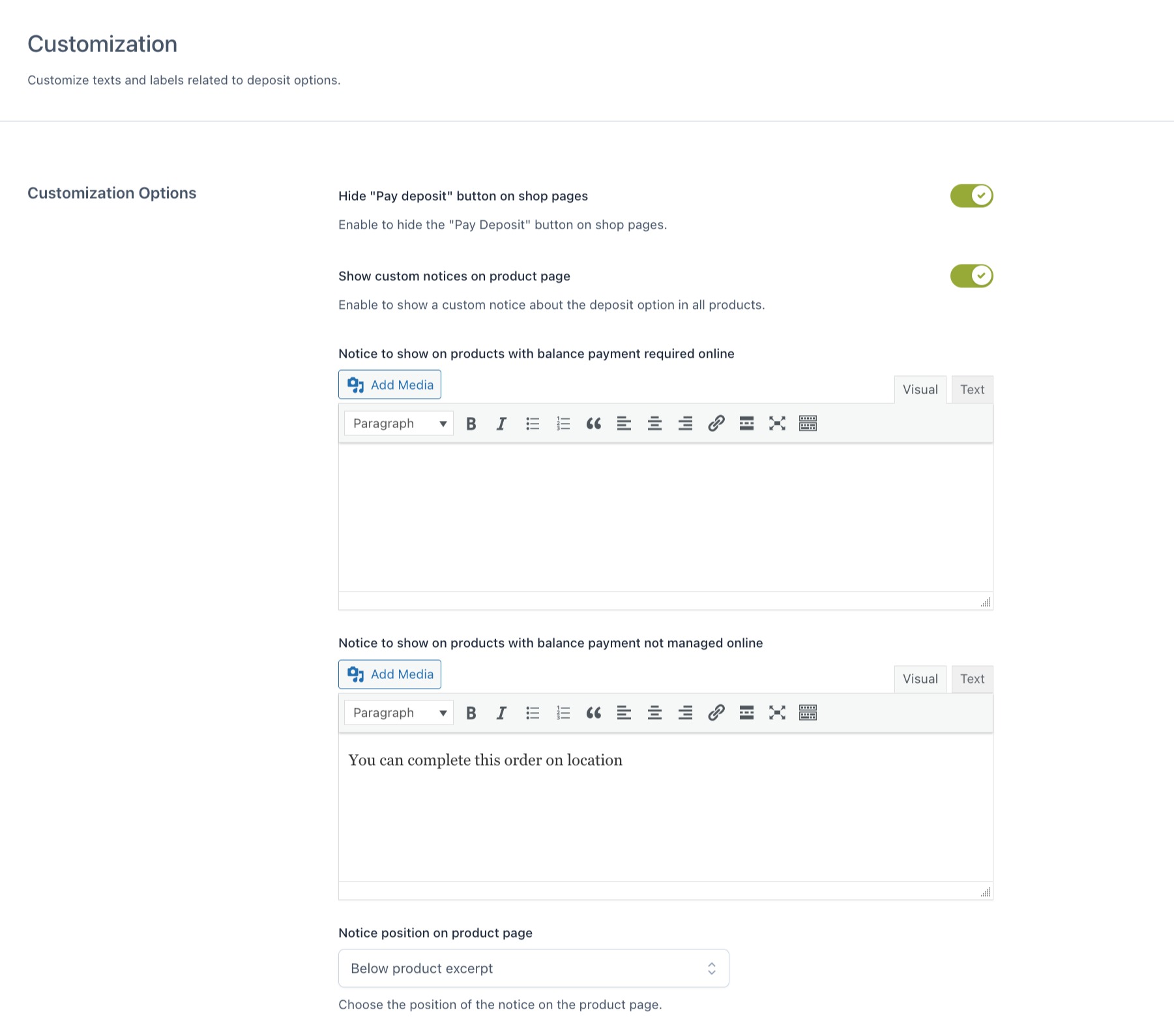Open Paragraph format dropdown in first editor

tap(399, 424)
